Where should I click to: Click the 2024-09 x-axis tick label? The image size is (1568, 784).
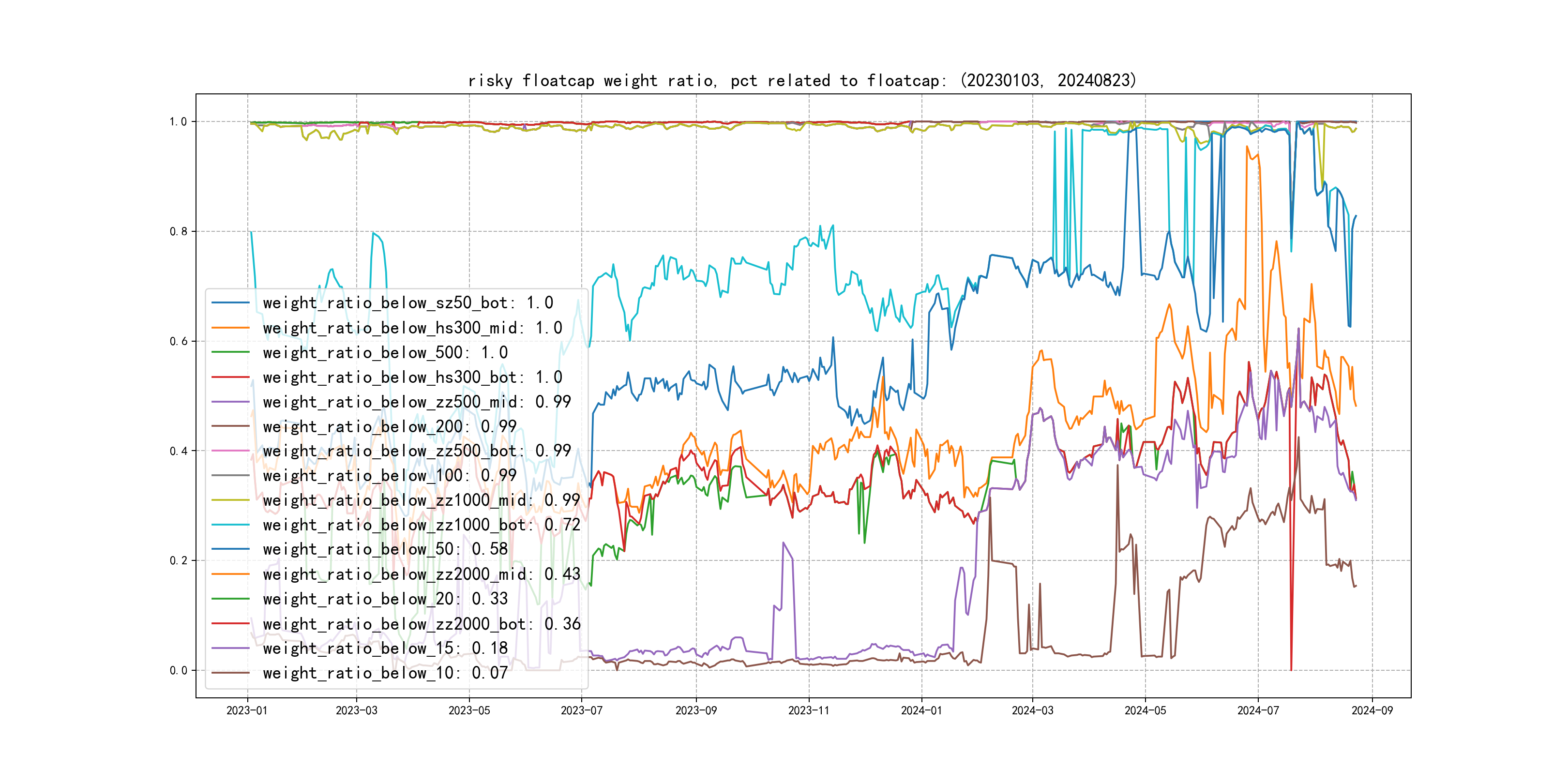(1372, 710)
